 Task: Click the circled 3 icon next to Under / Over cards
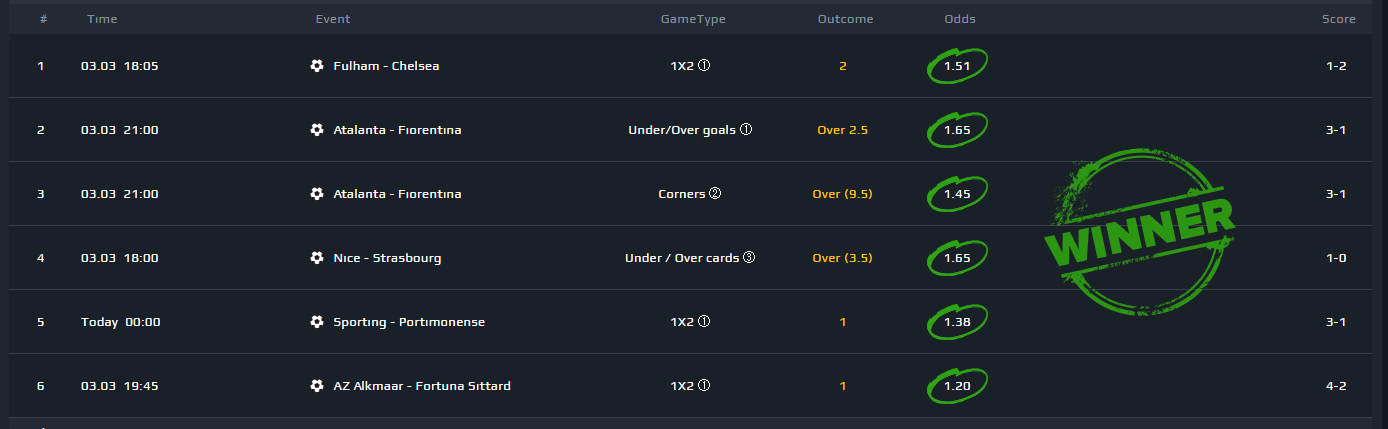click(x=748, y=258)
